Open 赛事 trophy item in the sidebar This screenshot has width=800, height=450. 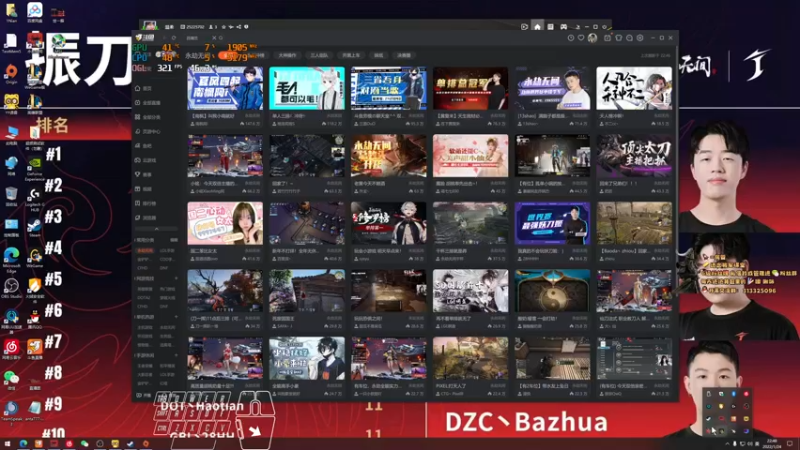pyautogui.click(x=144, y=174)
